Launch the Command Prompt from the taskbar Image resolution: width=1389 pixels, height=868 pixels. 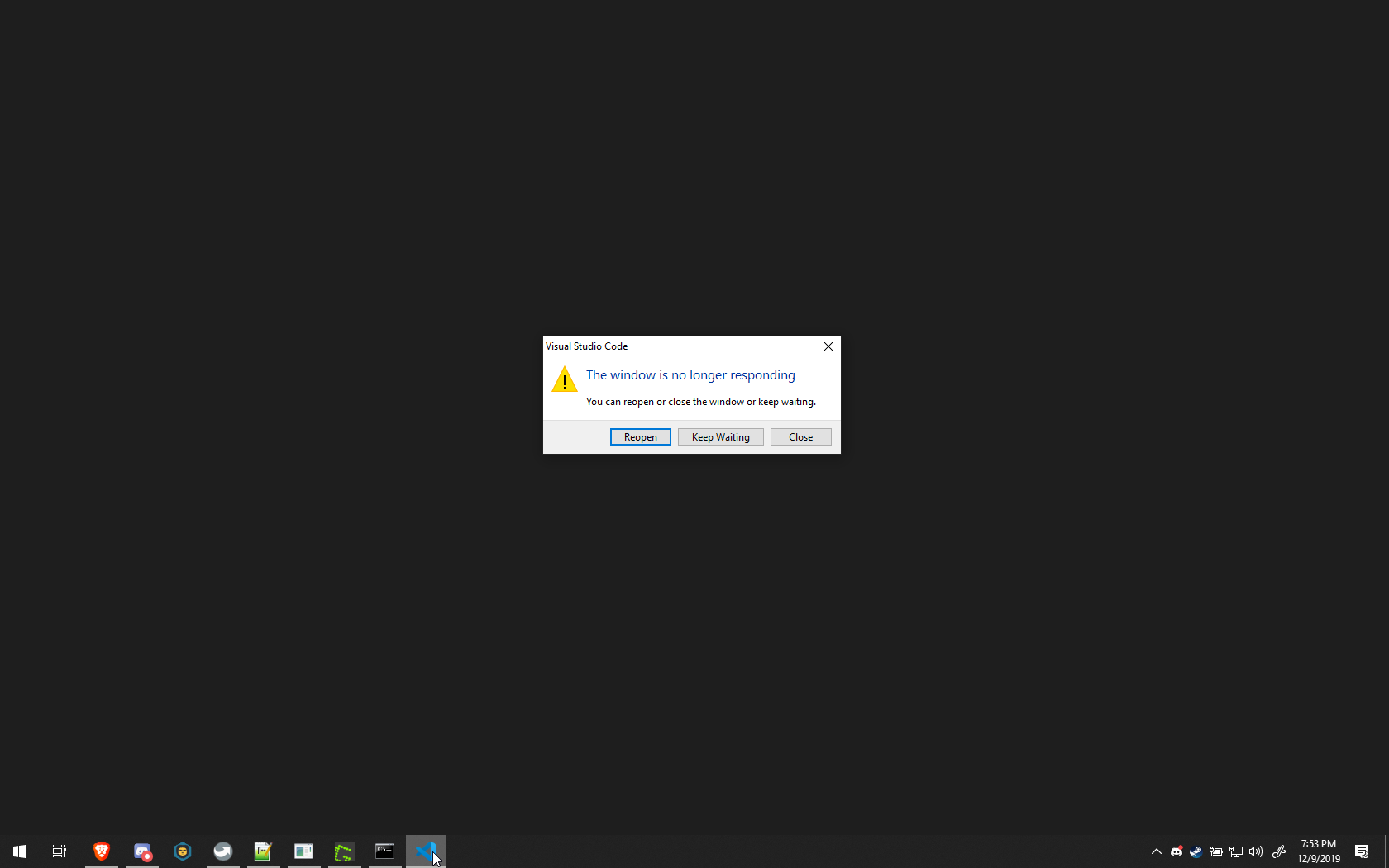tap(384, 851)
